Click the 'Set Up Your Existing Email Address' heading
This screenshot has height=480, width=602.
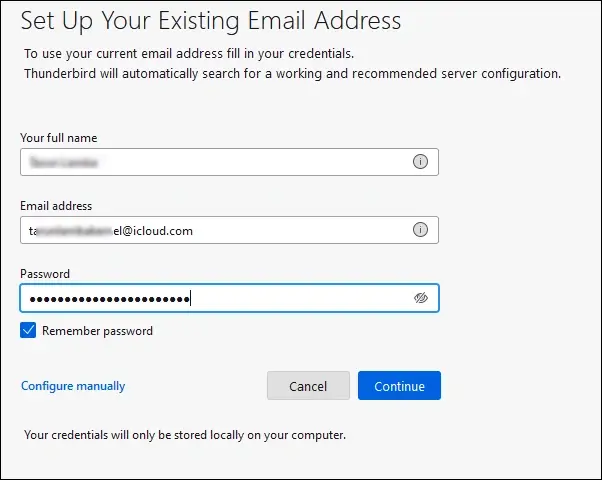pyautogui.click(x=211, y=21)
